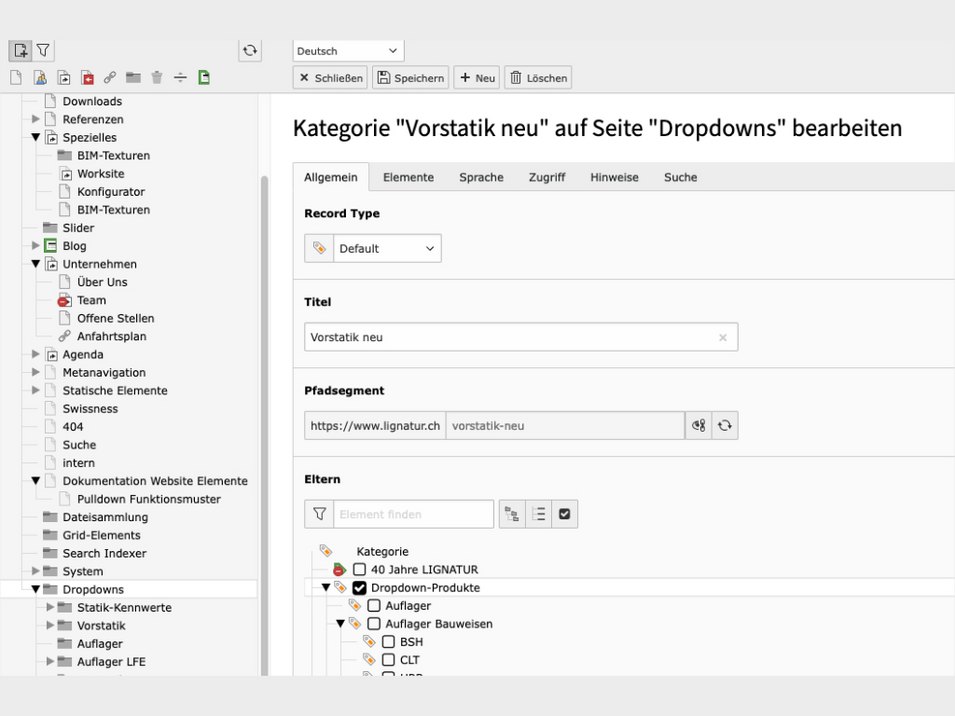The width and height of the screenshot is (955, 716).
Task: Switch to the Elemente tab
Action: tap(408, 177)
